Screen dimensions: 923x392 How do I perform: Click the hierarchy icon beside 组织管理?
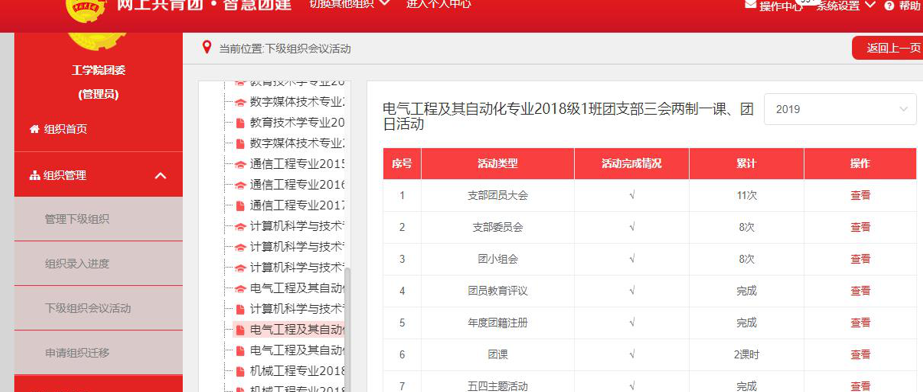click(35, 175)
